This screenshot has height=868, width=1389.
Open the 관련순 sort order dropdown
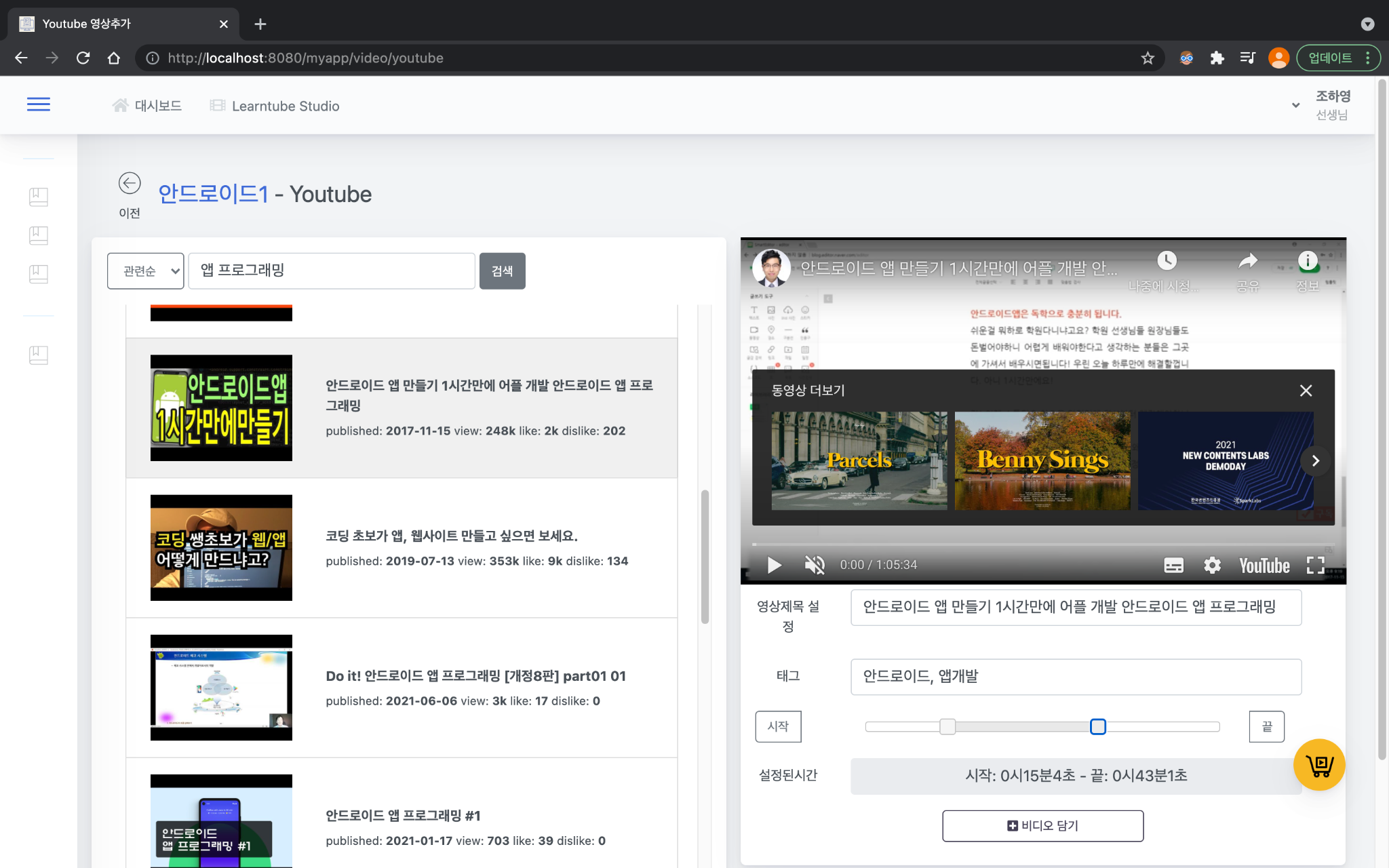(146, 271)
